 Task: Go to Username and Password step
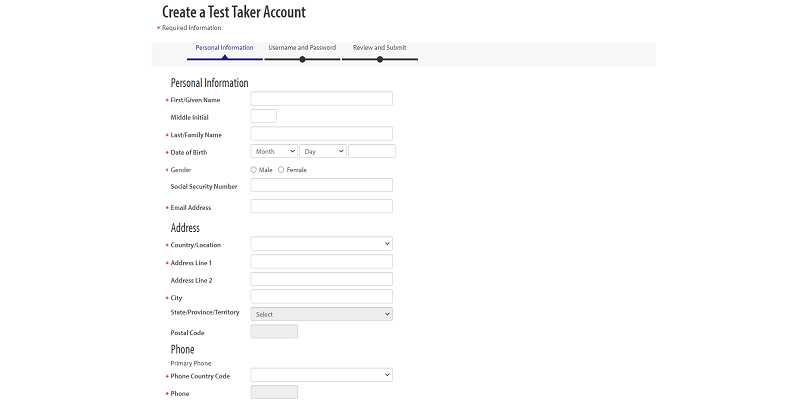[x=302, y=48]
